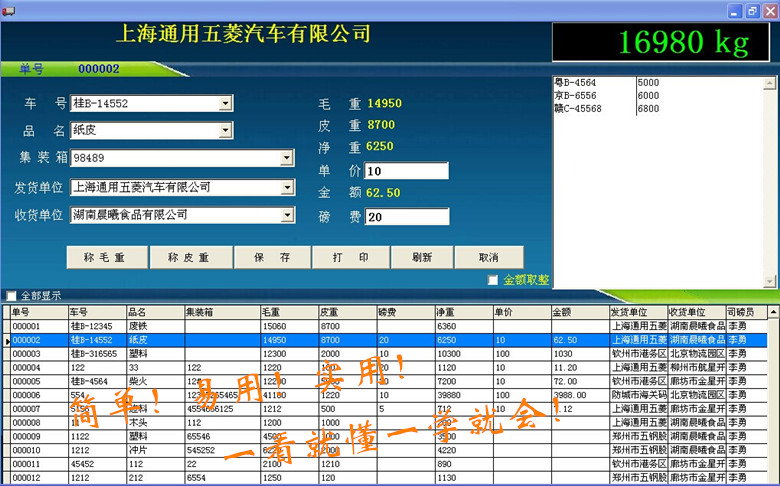Viewport: 780px width, 486px height.
Task: Click the row indicator arrow for 000002
Action: [x=7, y=341]
